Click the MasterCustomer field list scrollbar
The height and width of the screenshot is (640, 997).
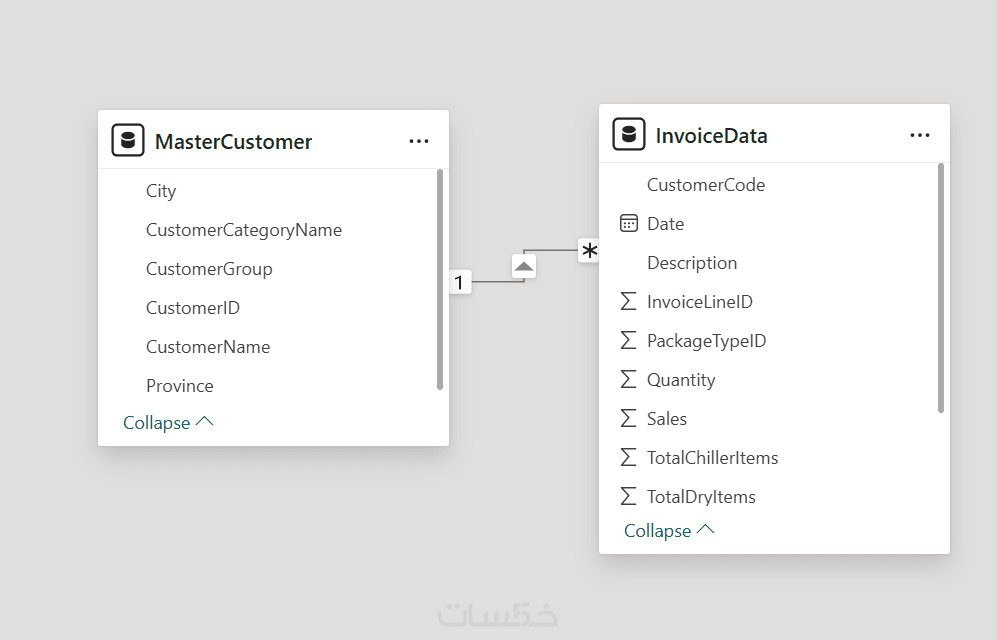tap(440, 280)
